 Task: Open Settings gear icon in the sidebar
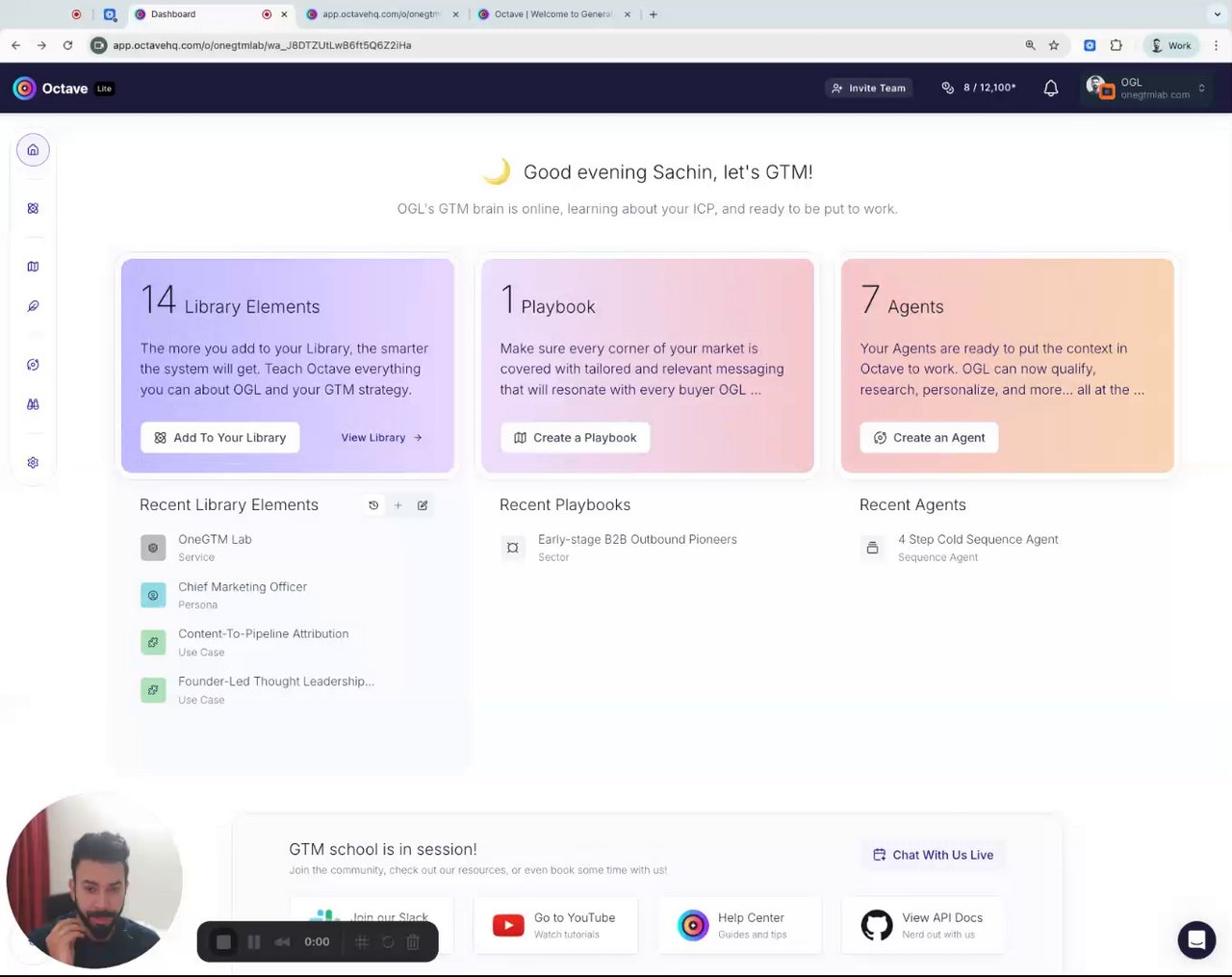coord(33,463)
